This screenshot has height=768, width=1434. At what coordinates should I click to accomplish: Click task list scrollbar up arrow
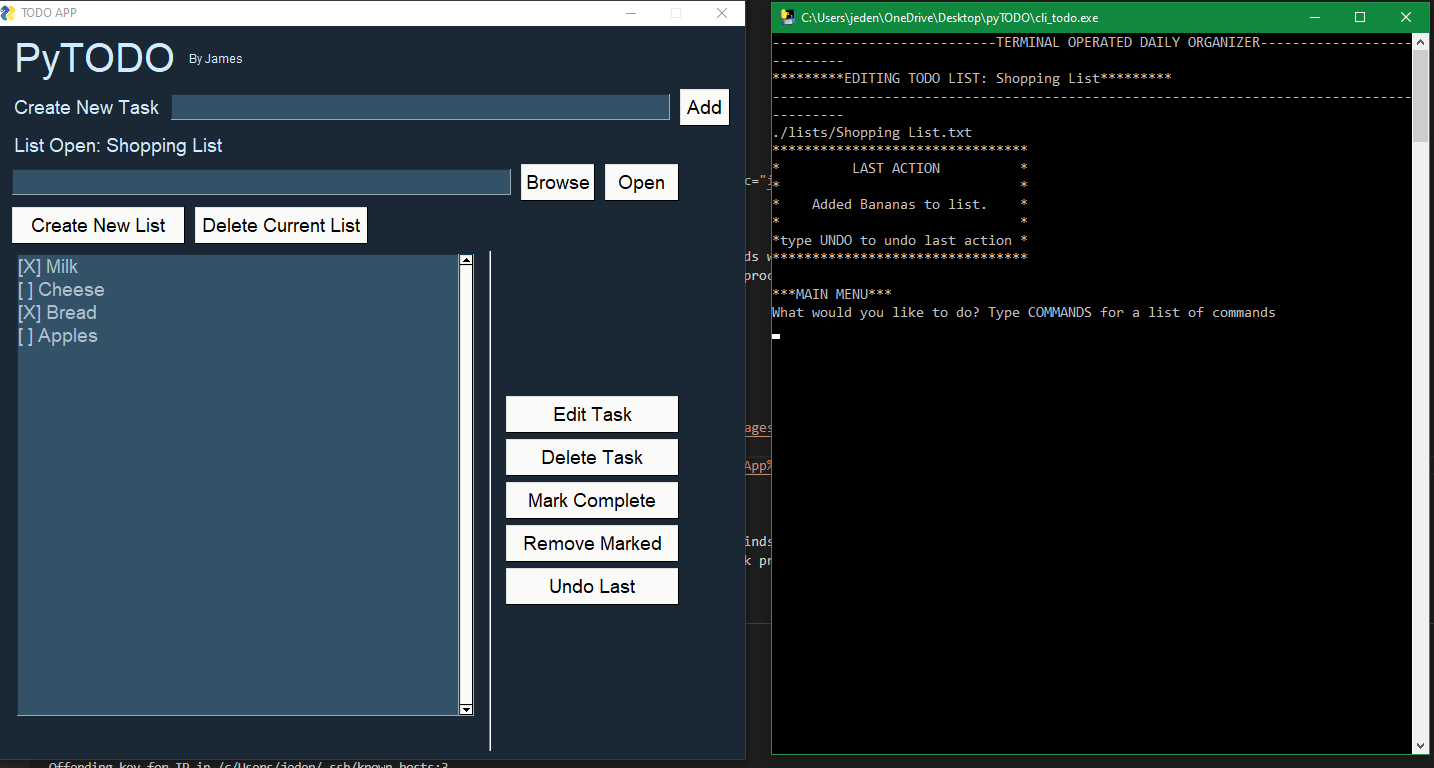[466, 260]
